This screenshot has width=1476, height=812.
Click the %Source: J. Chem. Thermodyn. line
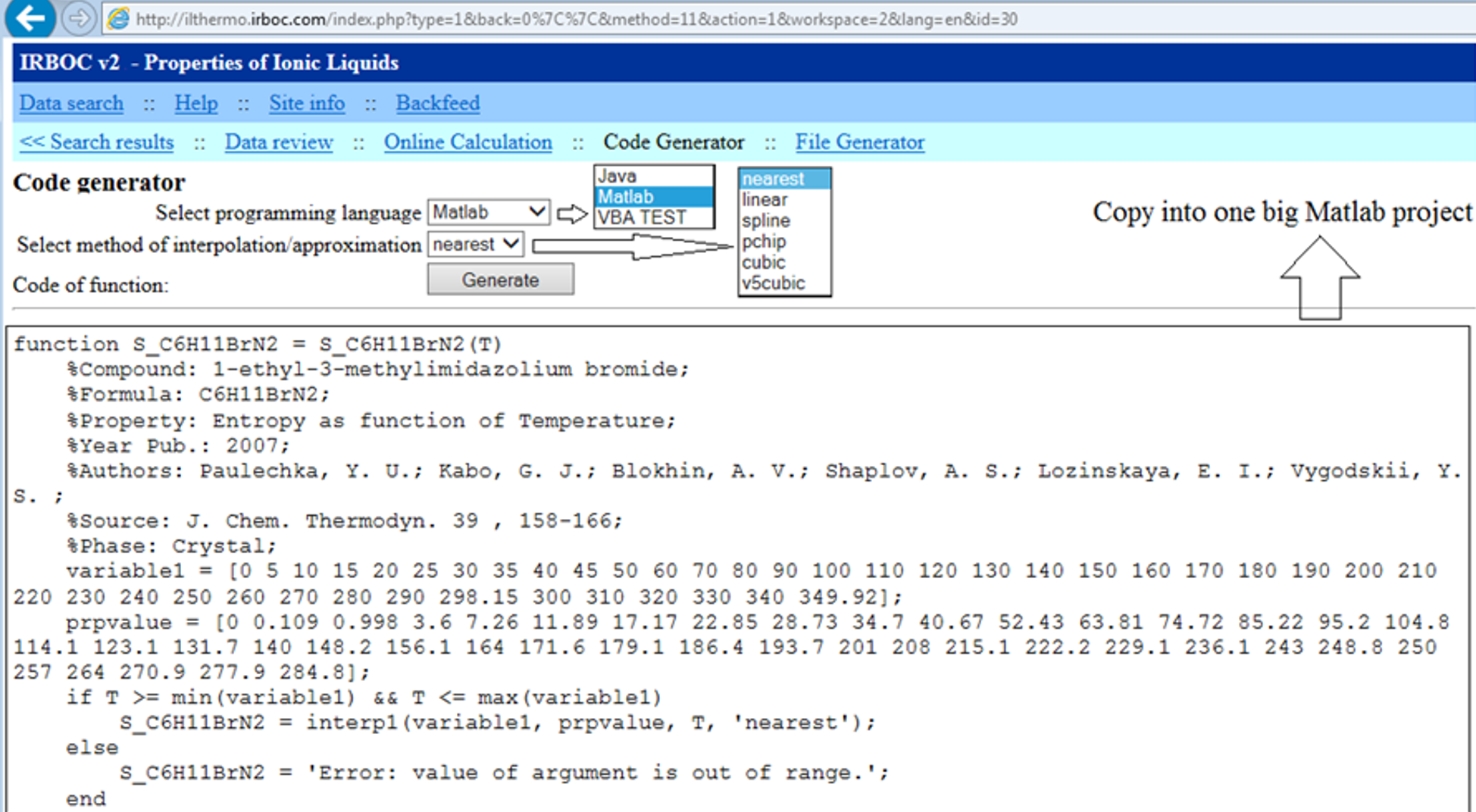[x=344, y=521]
